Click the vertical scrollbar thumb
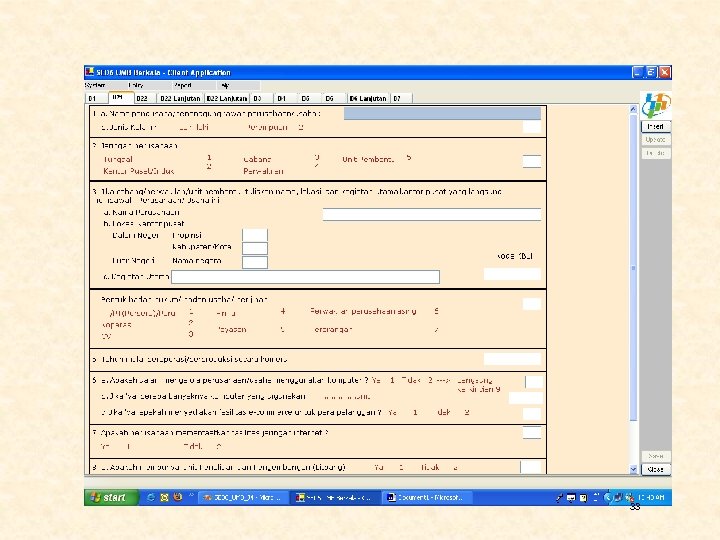 (x=633, y=267)
